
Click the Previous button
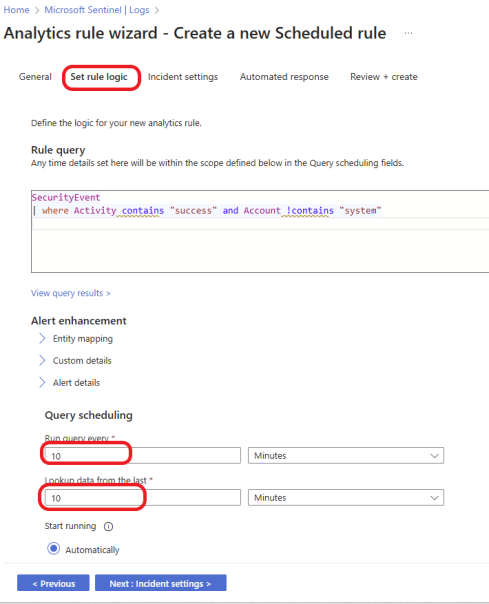pyautogui.click(x=53, y=583)
